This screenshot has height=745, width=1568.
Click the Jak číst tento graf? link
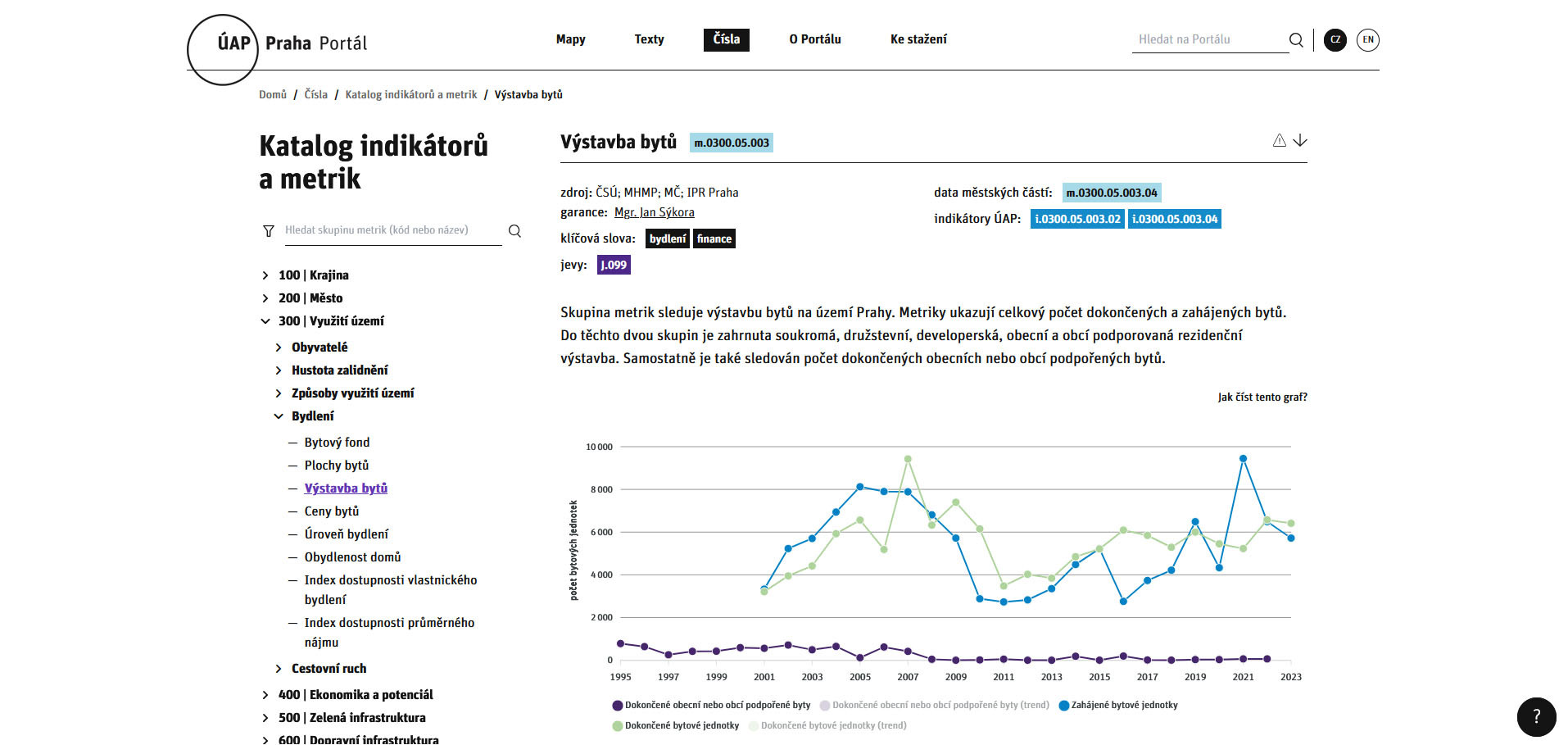coord(1262,397)
